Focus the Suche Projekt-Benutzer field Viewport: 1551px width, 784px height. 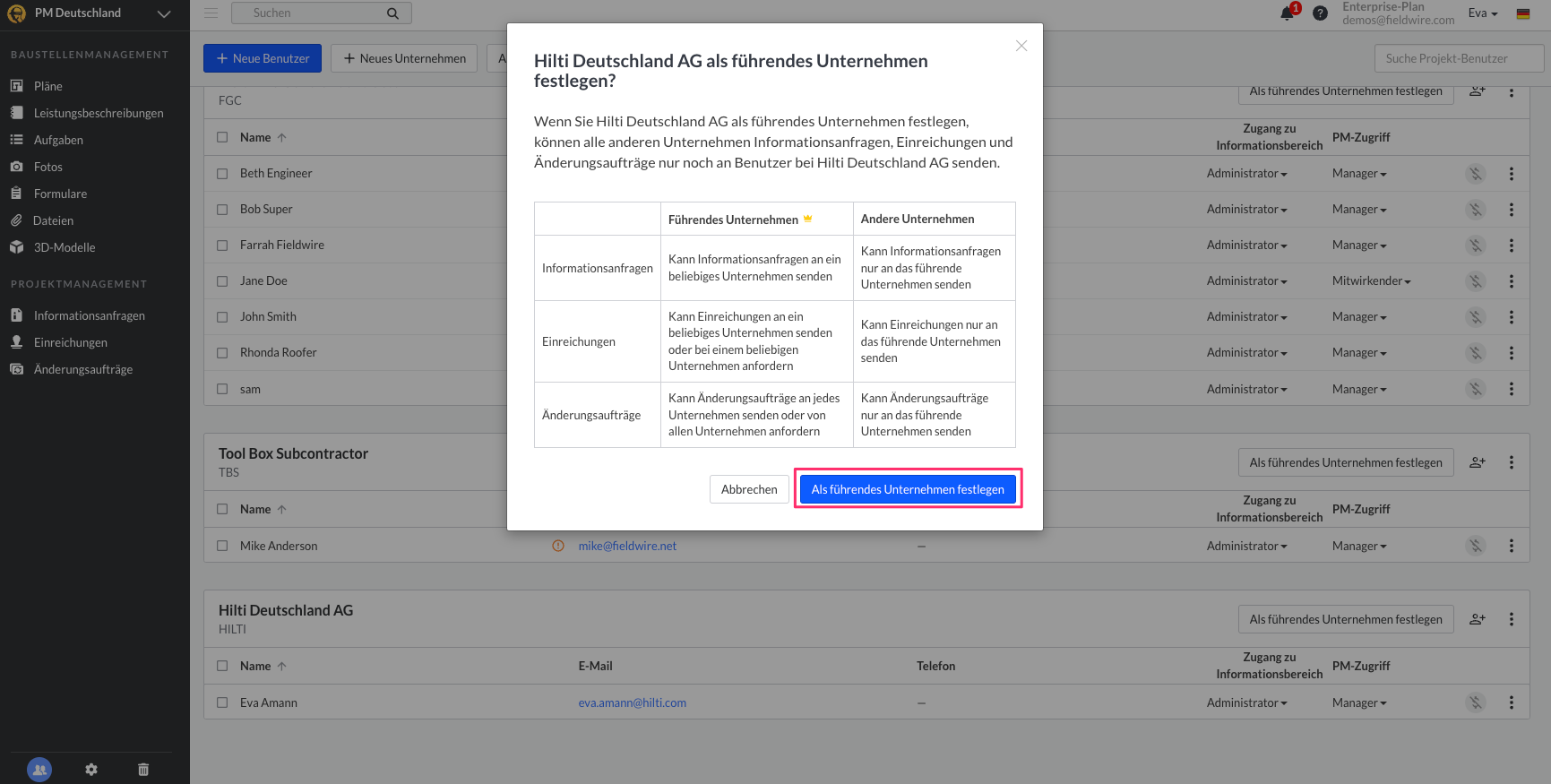pos(1459,58)
